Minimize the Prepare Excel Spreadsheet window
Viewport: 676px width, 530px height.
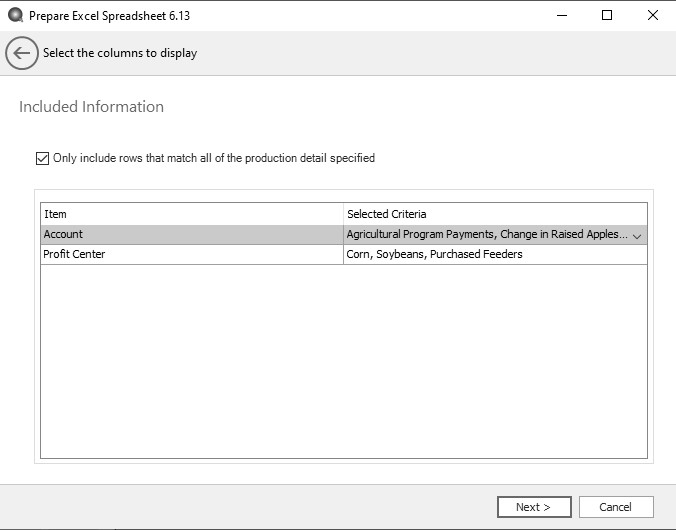click(560, 15)
